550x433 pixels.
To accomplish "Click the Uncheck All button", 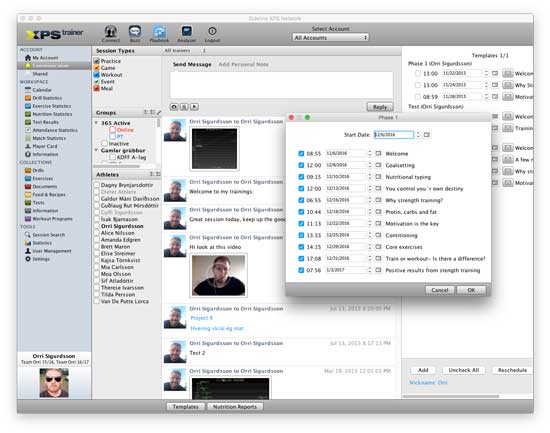I will (464, 370).
